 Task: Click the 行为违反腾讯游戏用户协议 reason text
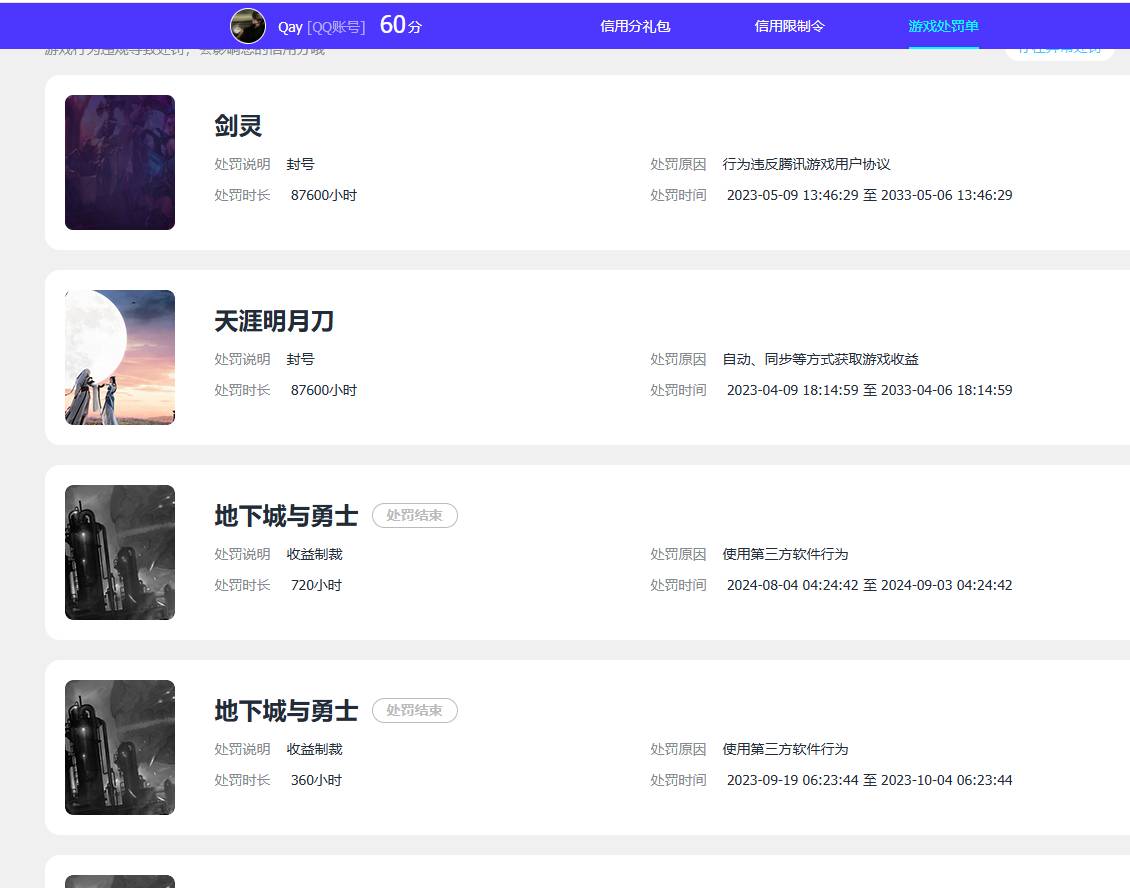click(x=806, y=164)
